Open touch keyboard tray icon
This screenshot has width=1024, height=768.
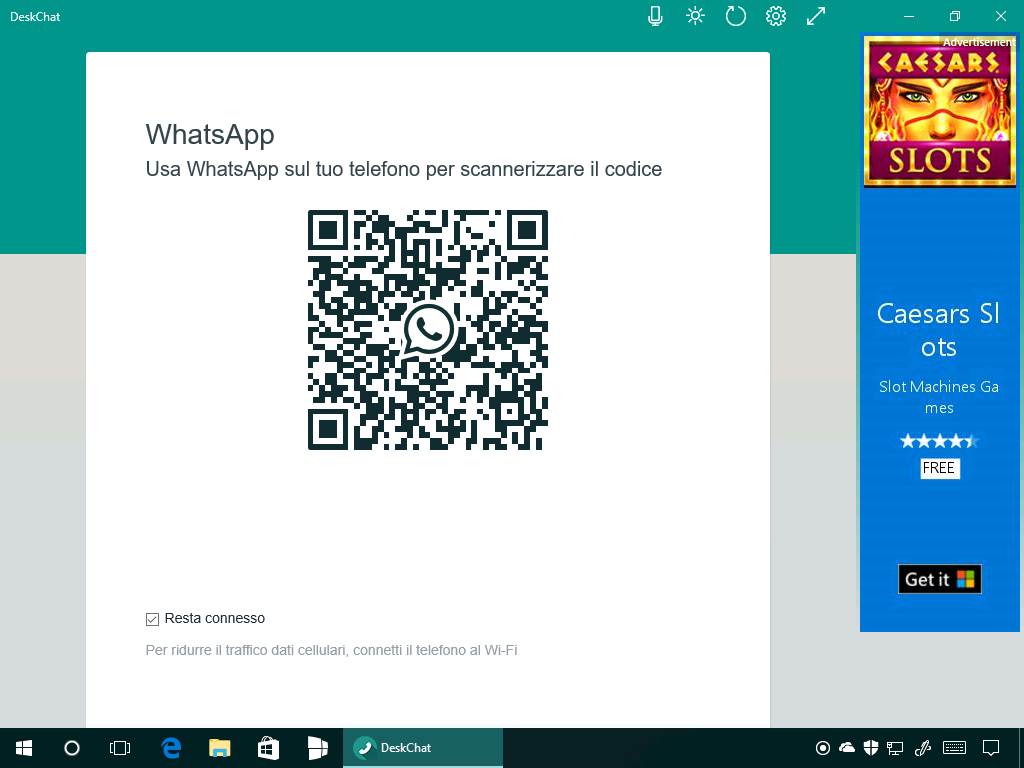point(955,748)
